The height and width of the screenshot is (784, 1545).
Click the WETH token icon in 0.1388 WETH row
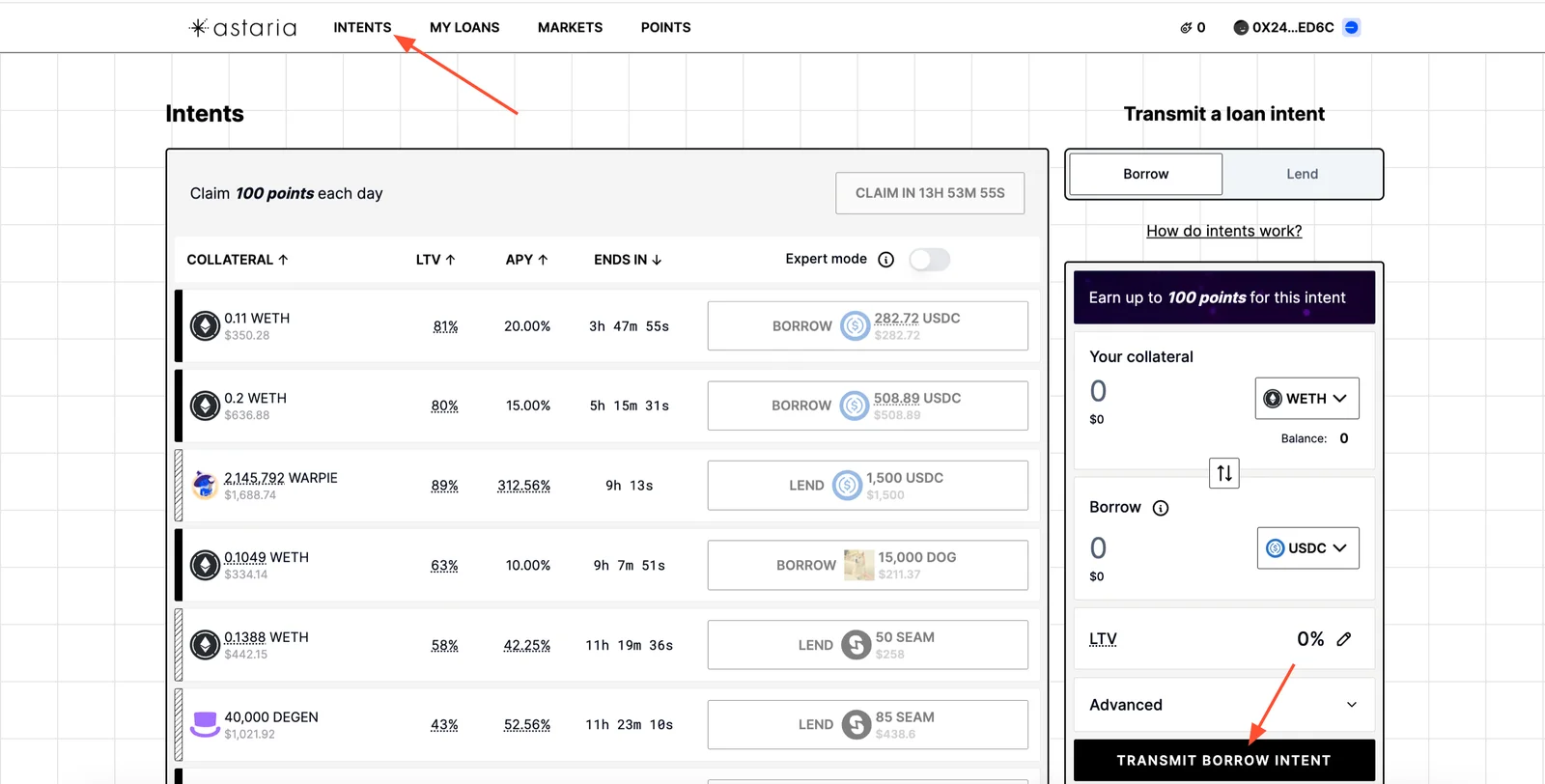[205, 645]
